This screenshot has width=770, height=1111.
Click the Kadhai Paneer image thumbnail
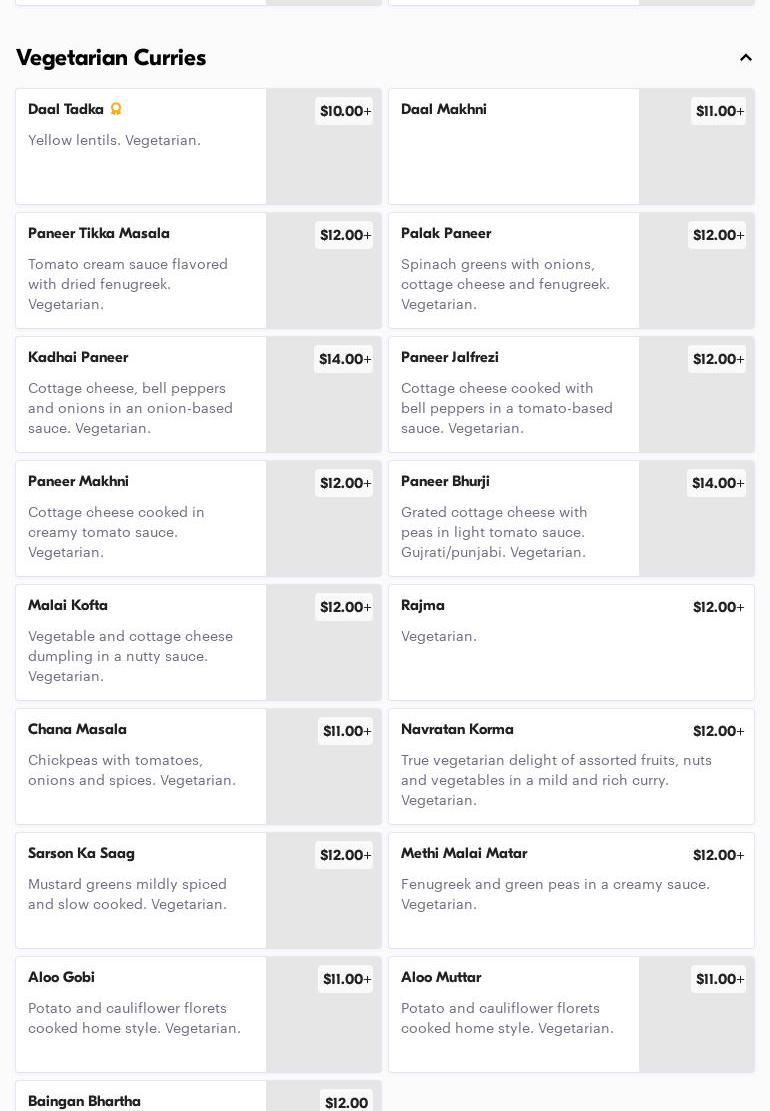[323, 410]
